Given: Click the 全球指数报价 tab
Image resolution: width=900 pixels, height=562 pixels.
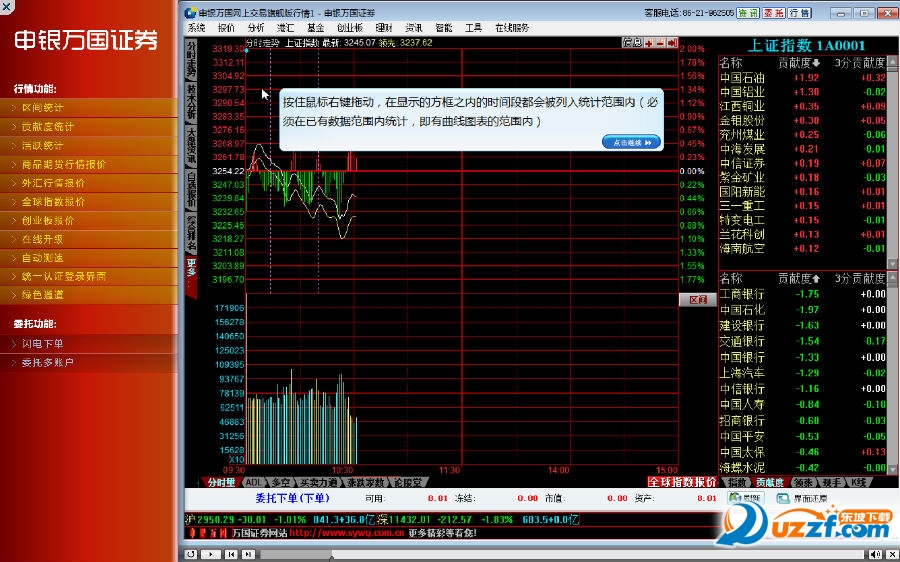Looking at the screenshot, I should tap(682, 482).
